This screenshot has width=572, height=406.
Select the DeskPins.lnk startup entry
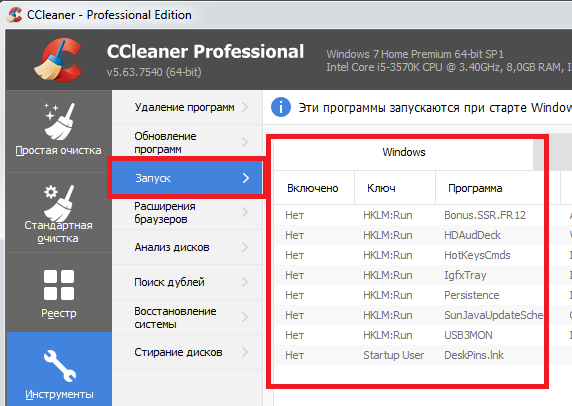click(x=474, y=355)
